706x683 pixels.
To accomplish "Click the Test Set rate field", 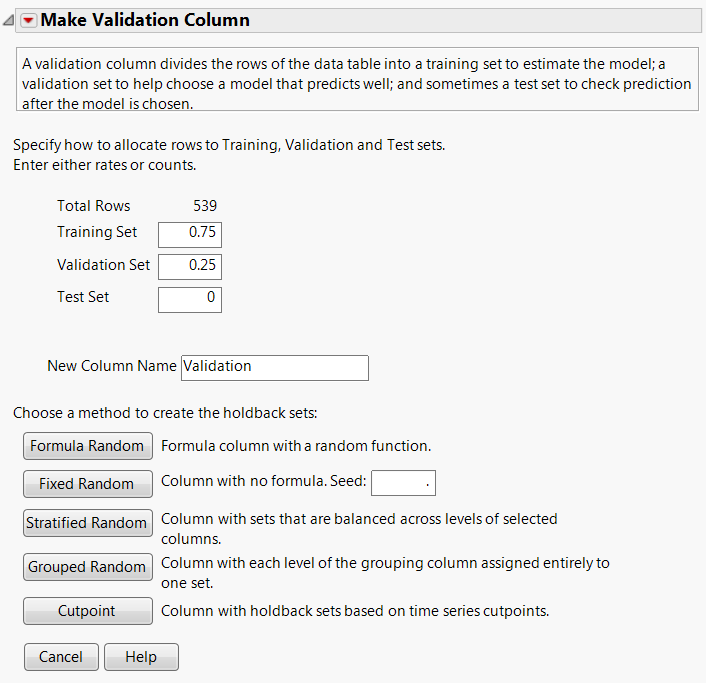I will [190, 299].
